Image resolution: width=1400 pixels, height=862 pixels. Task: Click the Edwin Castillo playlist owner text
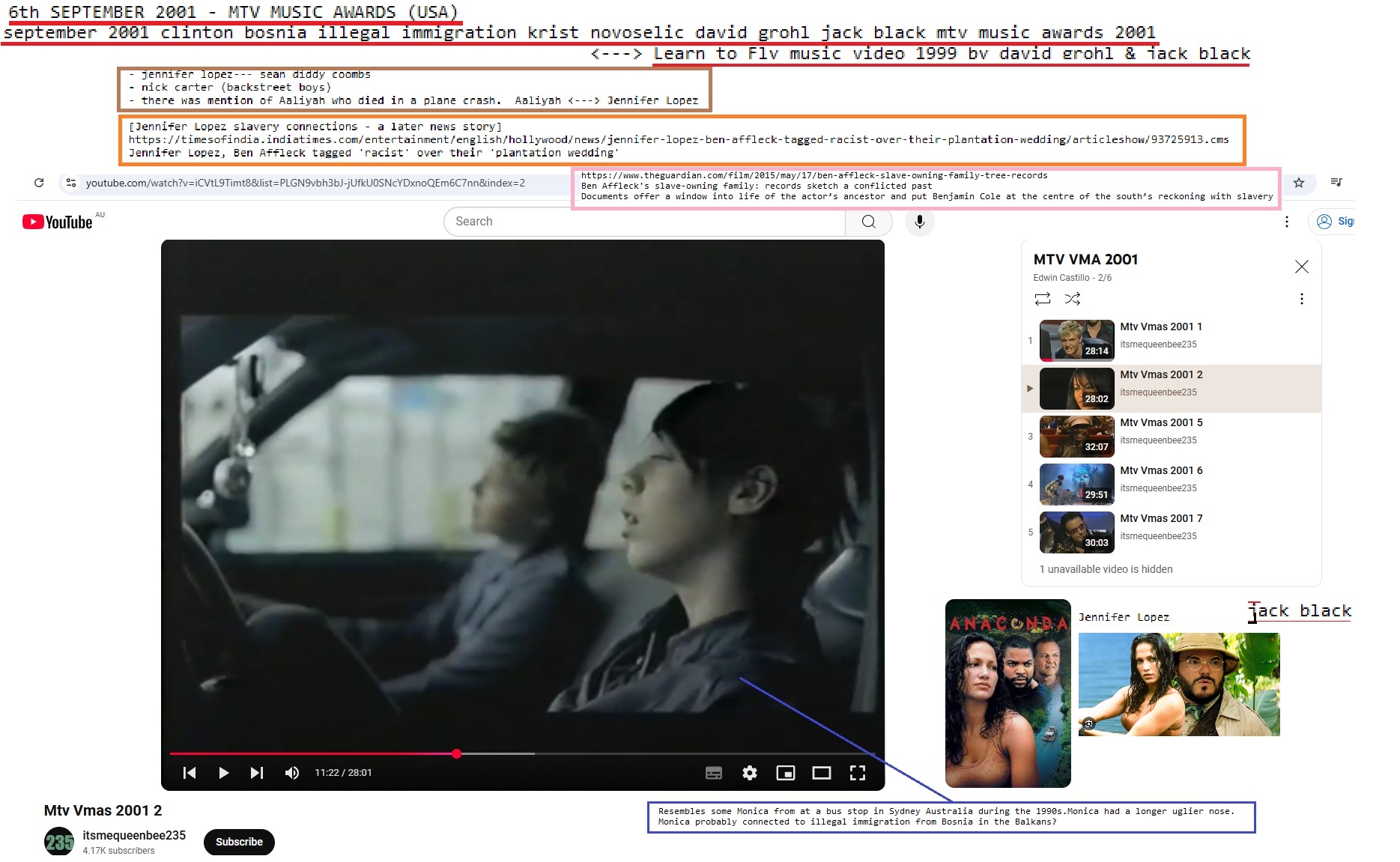(x=1061, y=278)
